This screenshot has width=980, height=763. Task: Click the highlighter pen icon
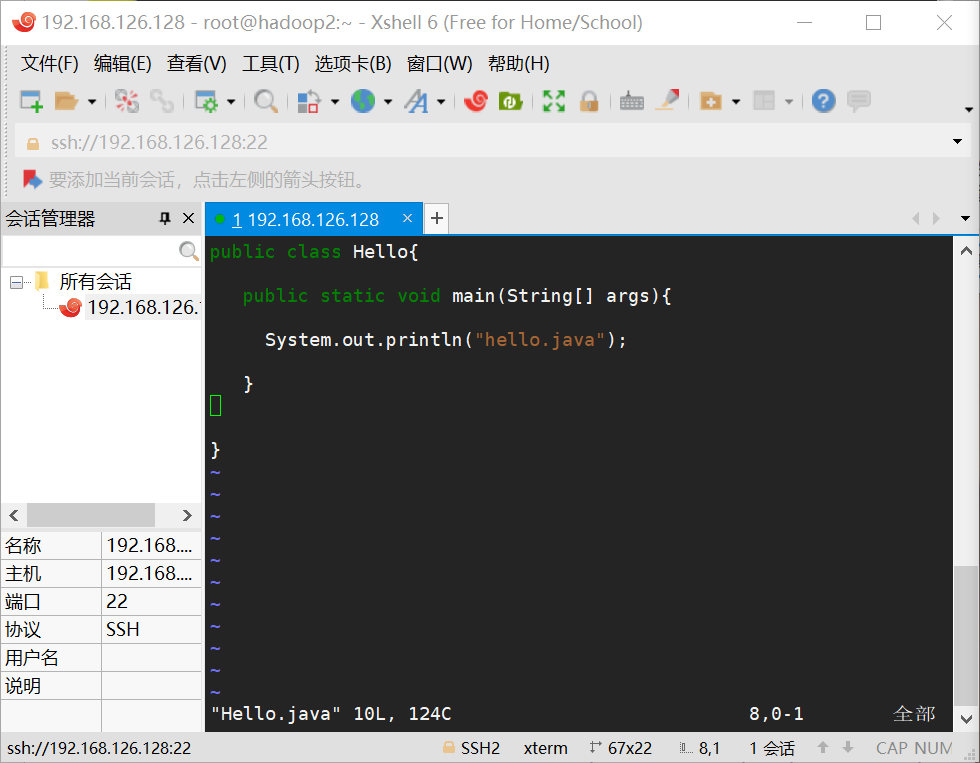668,101
